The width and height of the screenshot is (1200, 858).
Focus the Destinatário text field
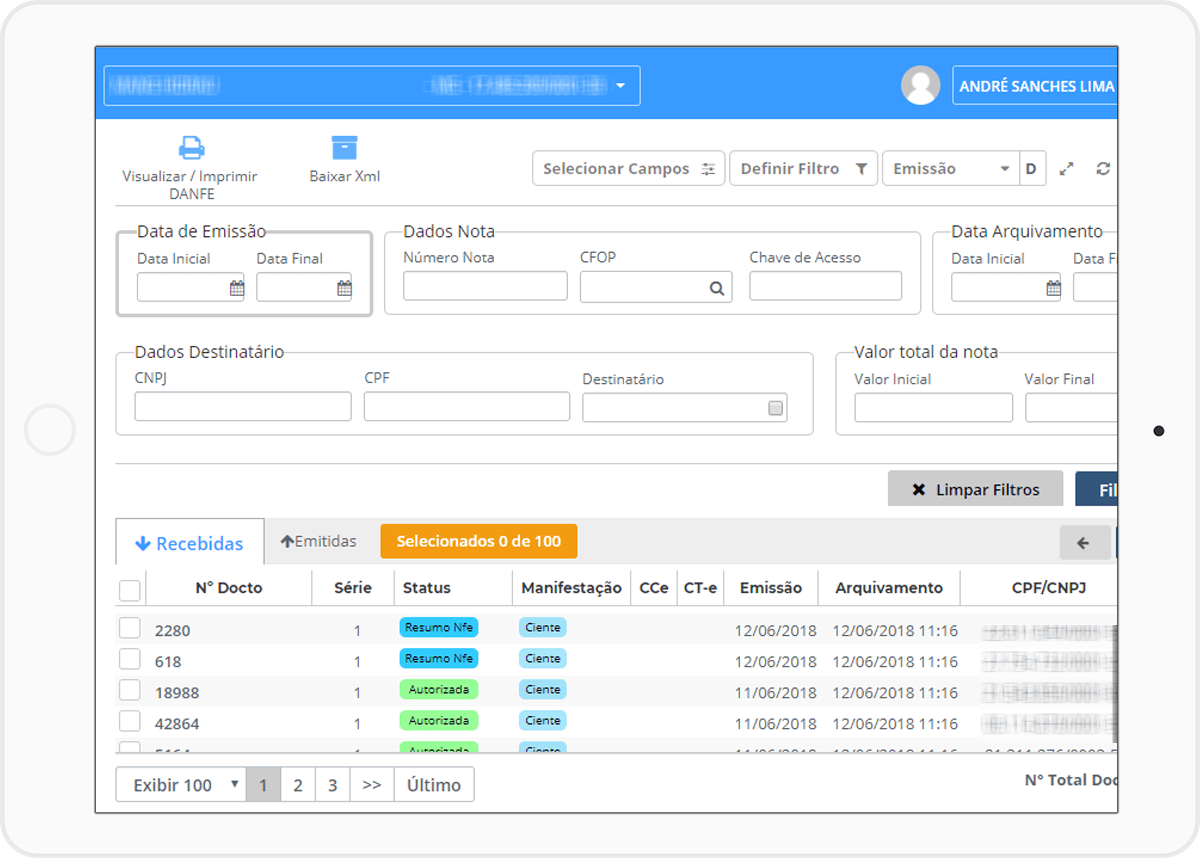pos(685,408)
